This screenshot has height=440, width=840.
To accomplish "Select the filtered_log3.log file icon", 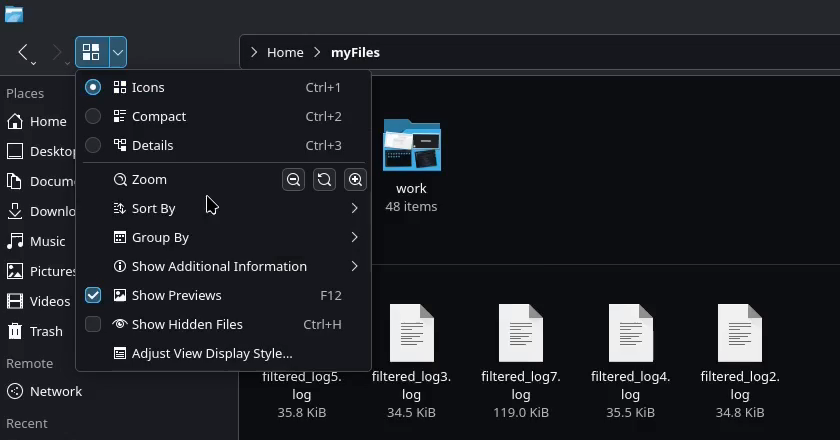I will click(412, 333).
